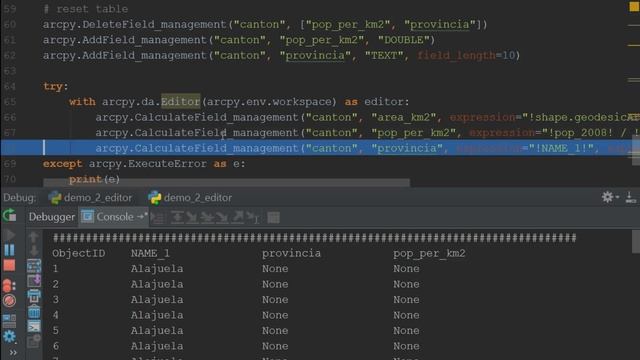
Task: Click the gutter at line 66
Action: 9,117
